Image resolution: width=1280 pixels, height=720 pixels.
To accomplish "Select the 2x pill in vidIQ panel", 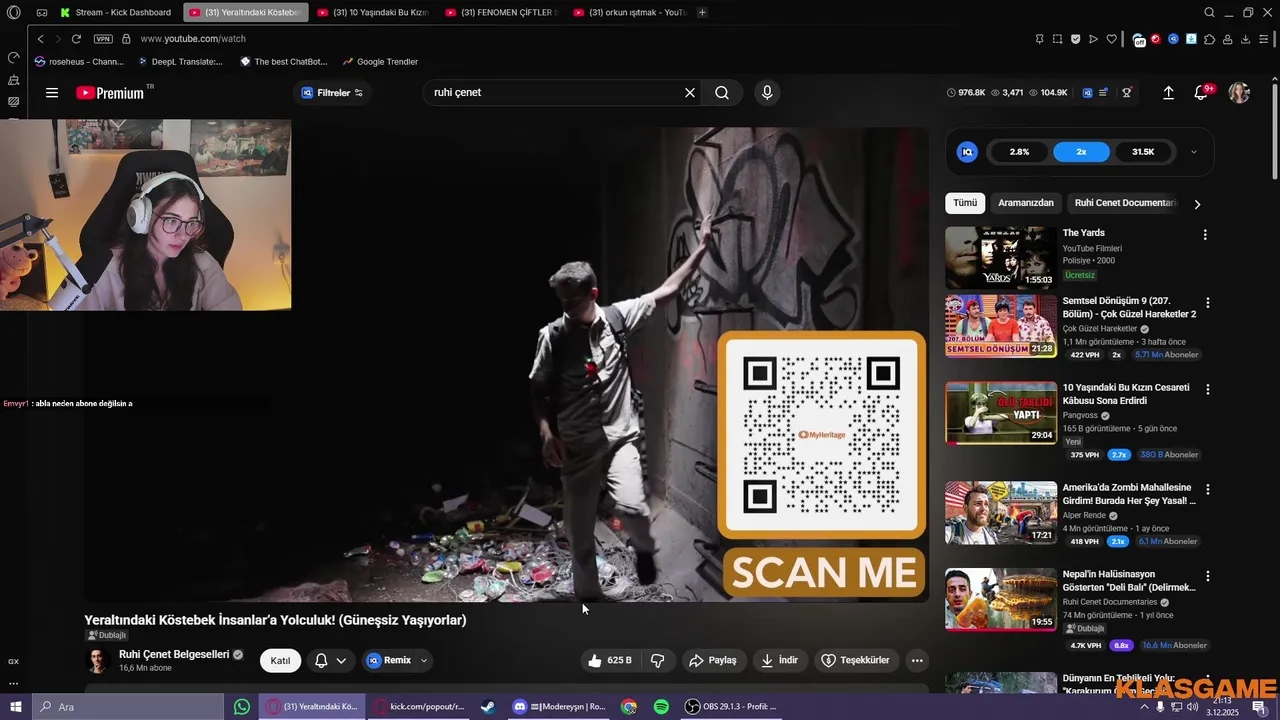I will (1081, 152).
